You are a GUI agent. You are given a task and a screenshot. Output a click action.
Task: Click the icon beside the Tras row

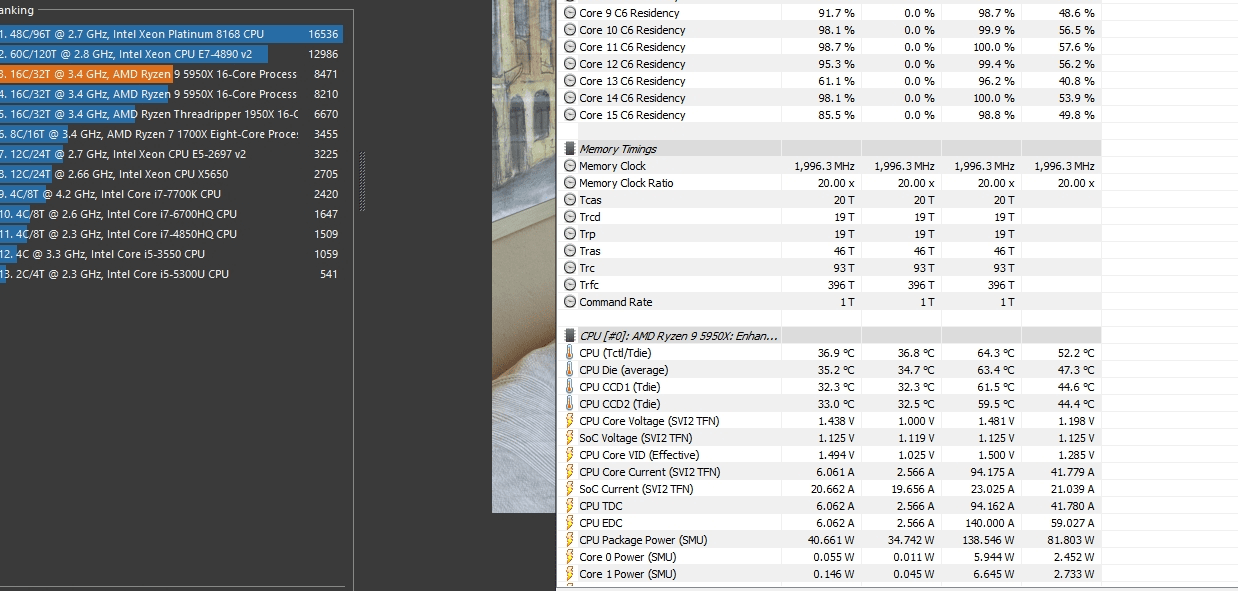pos(570,251)
